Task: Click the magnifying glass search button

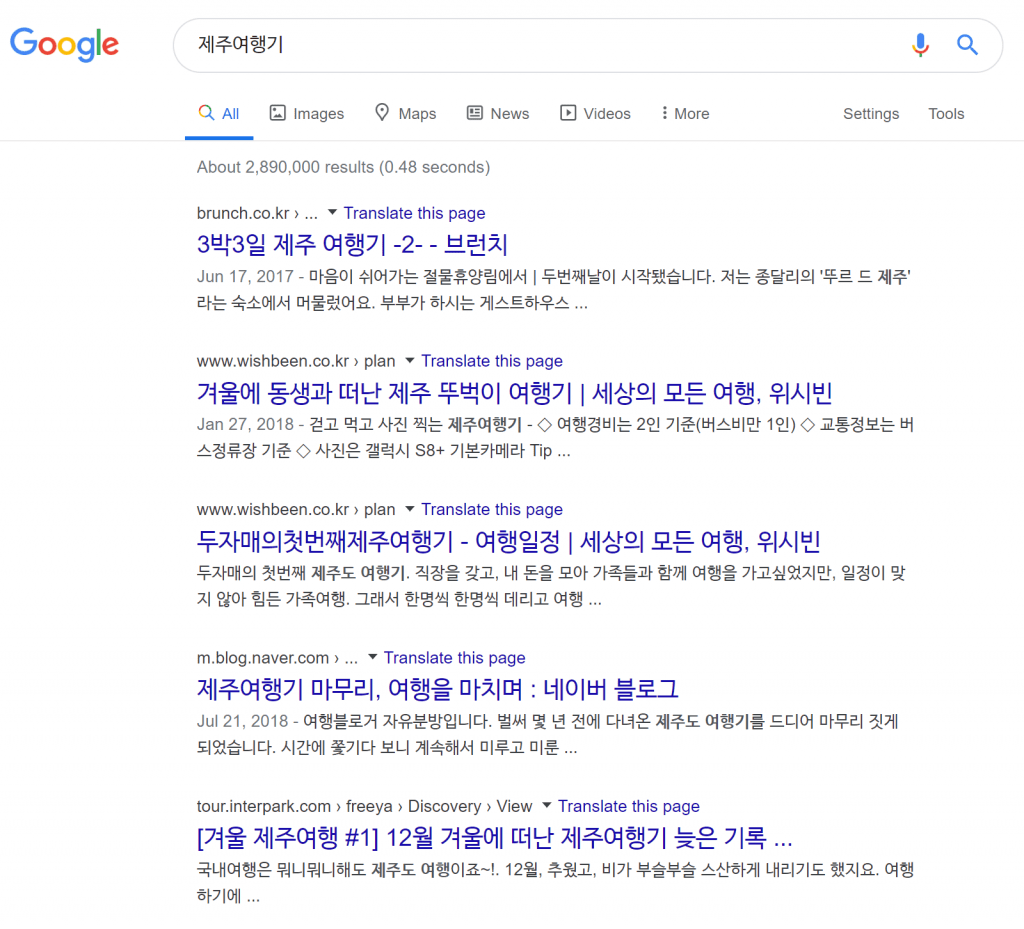Action: (x=967, y=45)
